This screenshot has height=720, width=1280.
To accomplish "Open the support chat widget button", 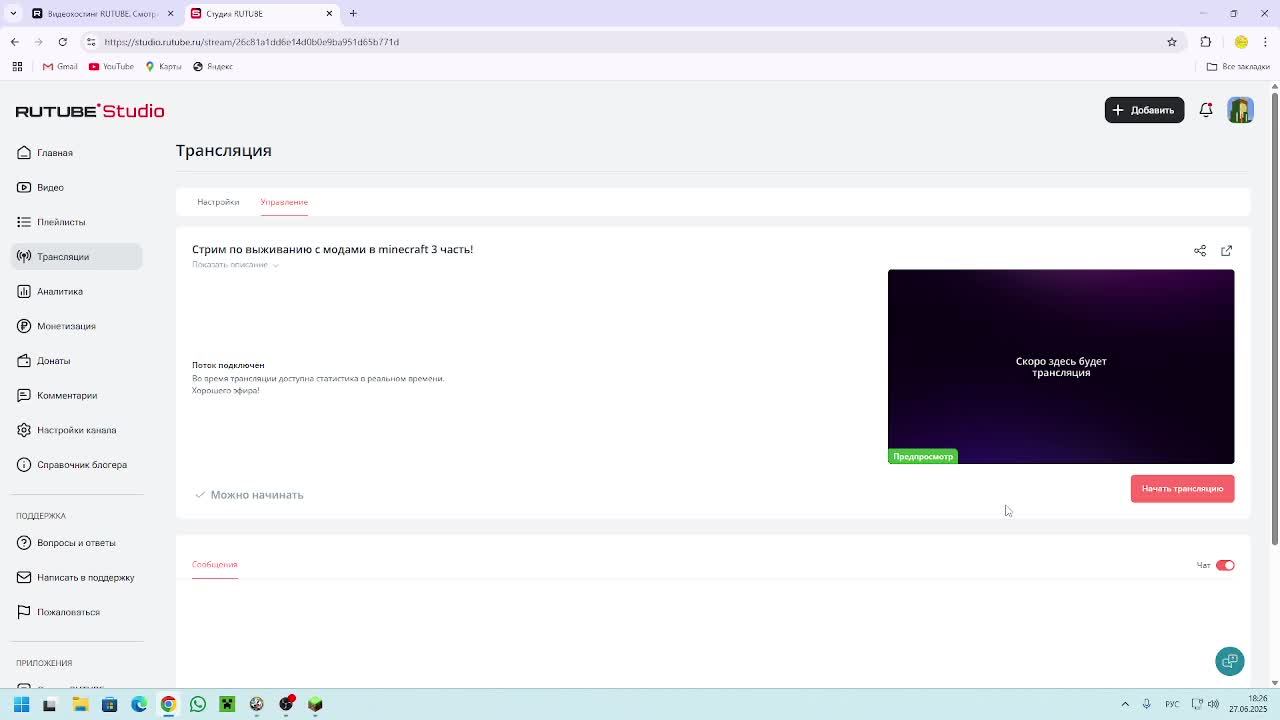I will coord(1230,661).
